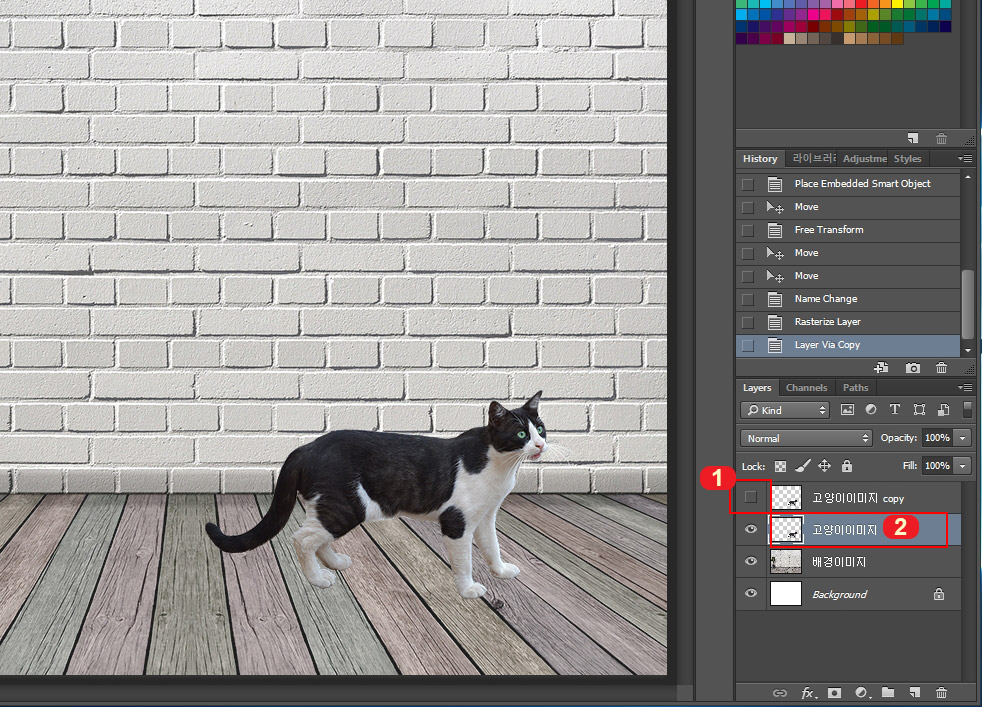Filter layers by adjustment layers
The image size is (982, 707).
pyautogui.click(x=871, y=410)
